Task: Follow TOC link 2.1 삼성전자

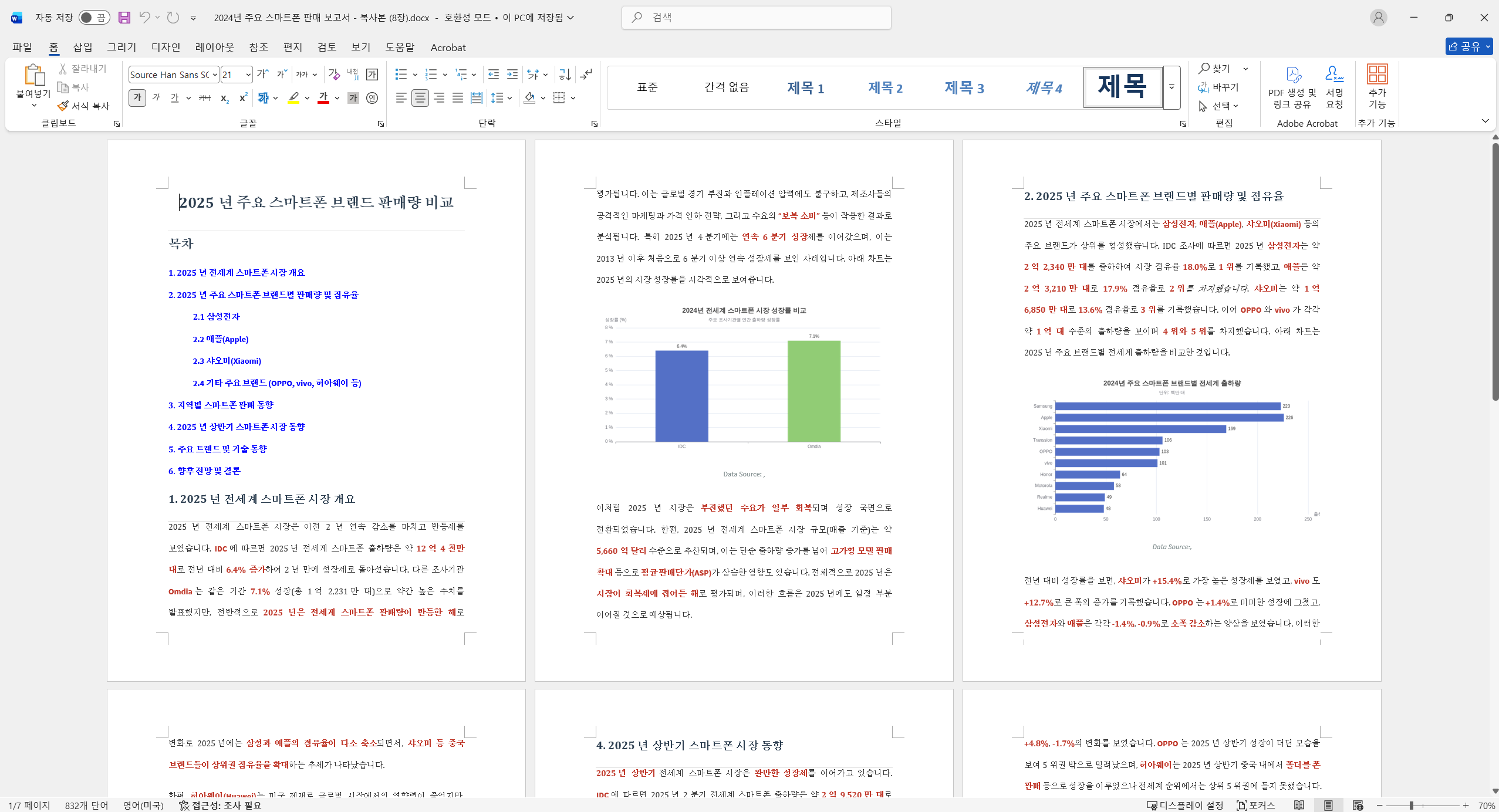Action: pyautogui.click(x=216, y=317)
